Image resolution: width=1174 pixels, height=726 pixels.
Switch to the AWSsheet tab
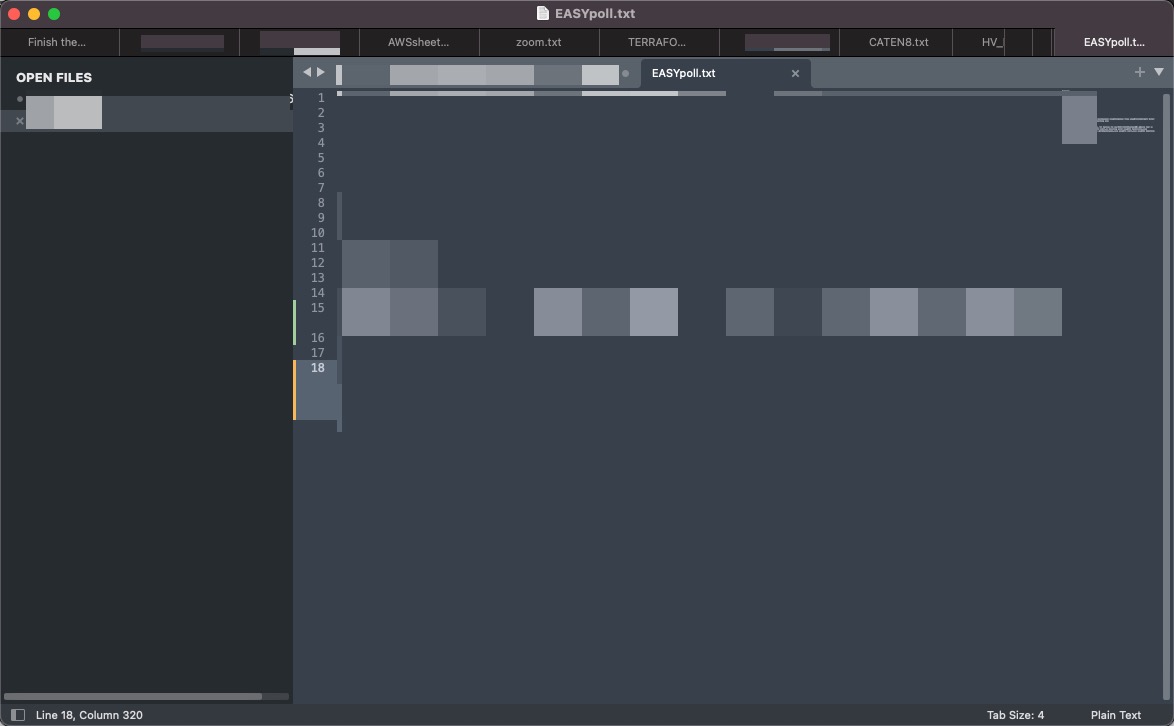click(418, 42)
